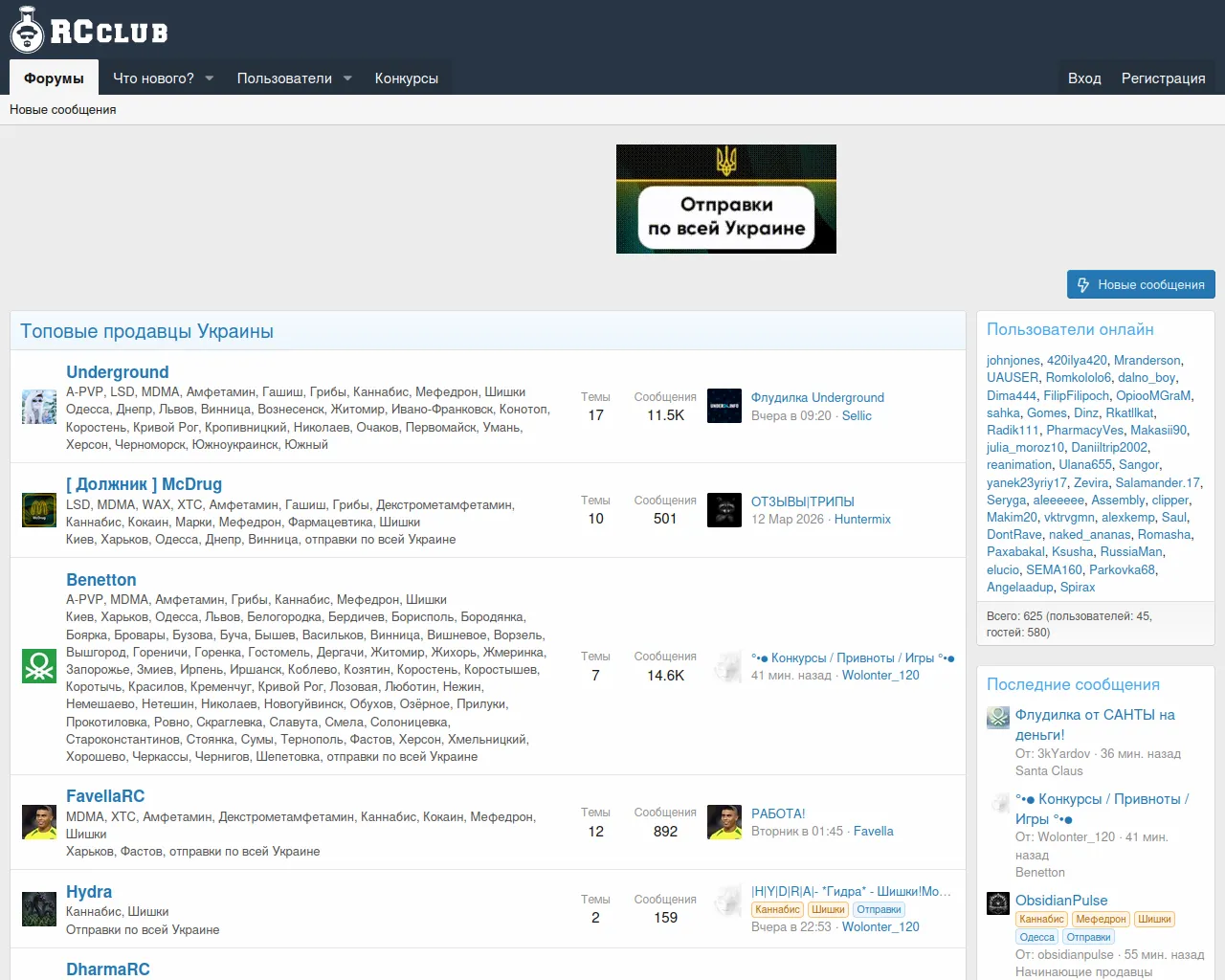Viewport: 1225px width, 980px height.
Task: Click the ObsidianPulse avatar in latest posts
Action: pos(998,902)
